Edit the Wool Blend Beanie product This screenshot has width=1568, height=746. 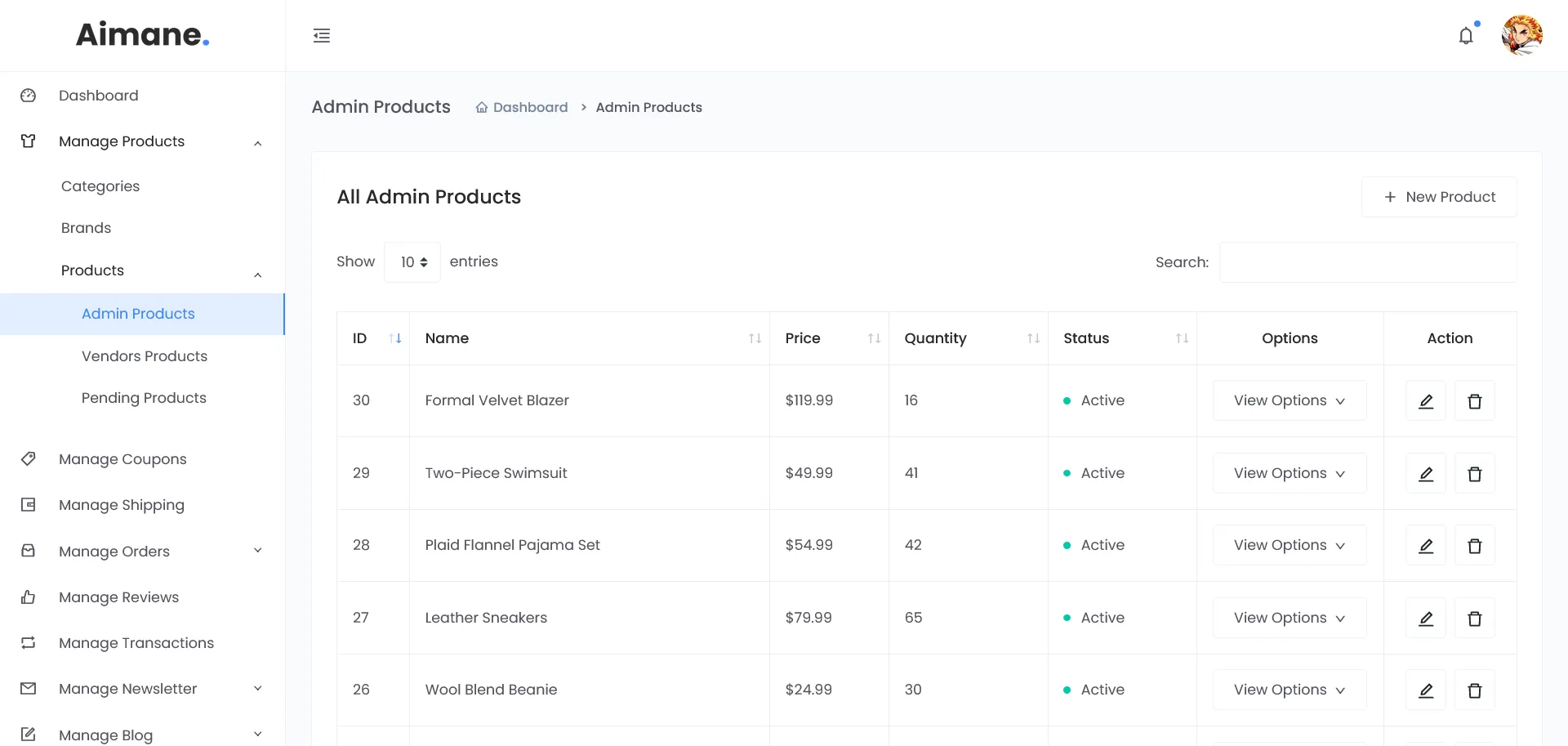tap(1426, 690)
